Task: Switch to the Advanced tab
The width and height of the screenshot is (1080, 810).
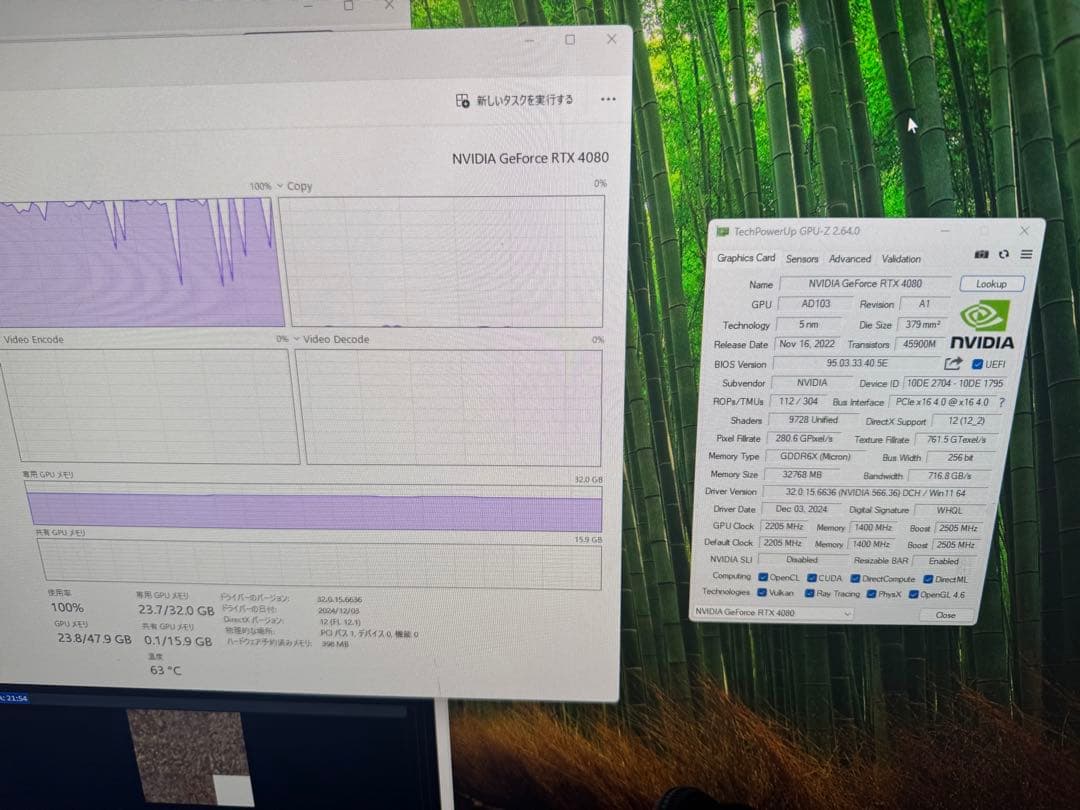Action: coord(849,259)
